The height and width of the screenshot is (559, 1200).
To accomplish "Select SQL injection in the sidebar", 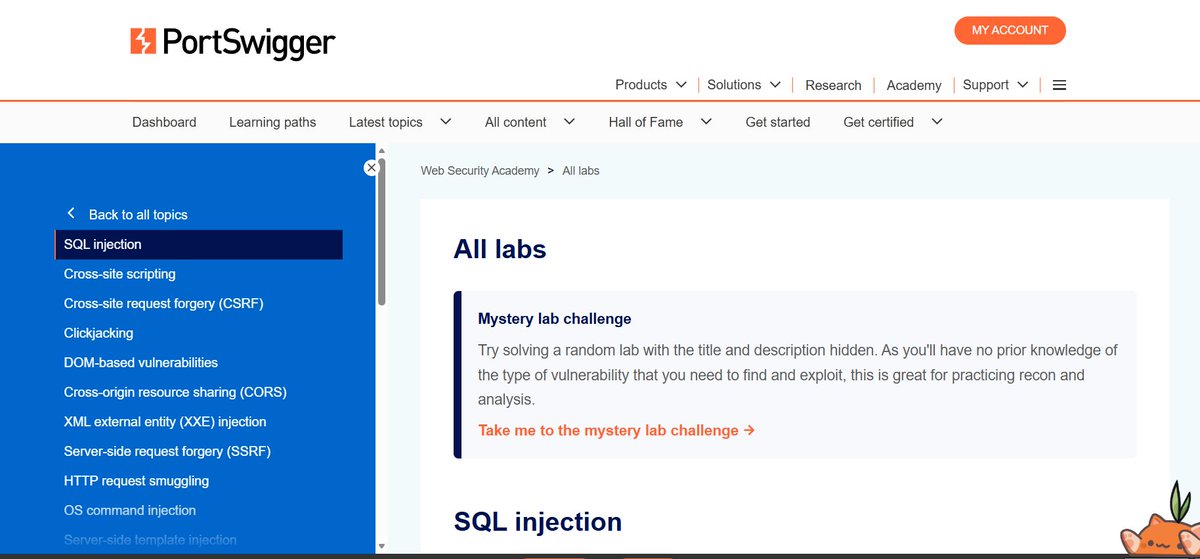I will click(x=199, y=244).
